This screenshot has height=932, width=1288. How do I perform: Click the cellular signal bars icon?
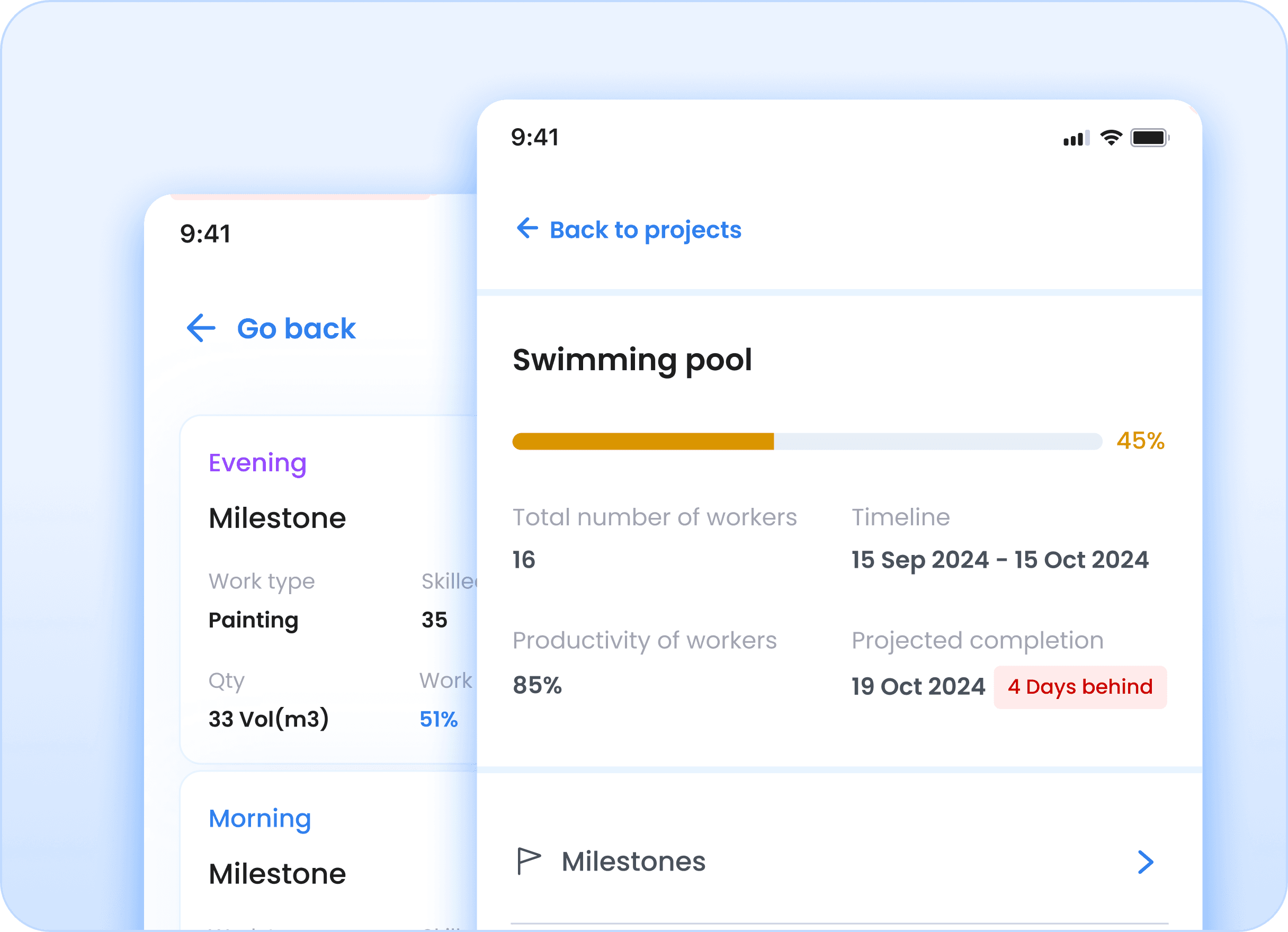[x=1076, y=138]
